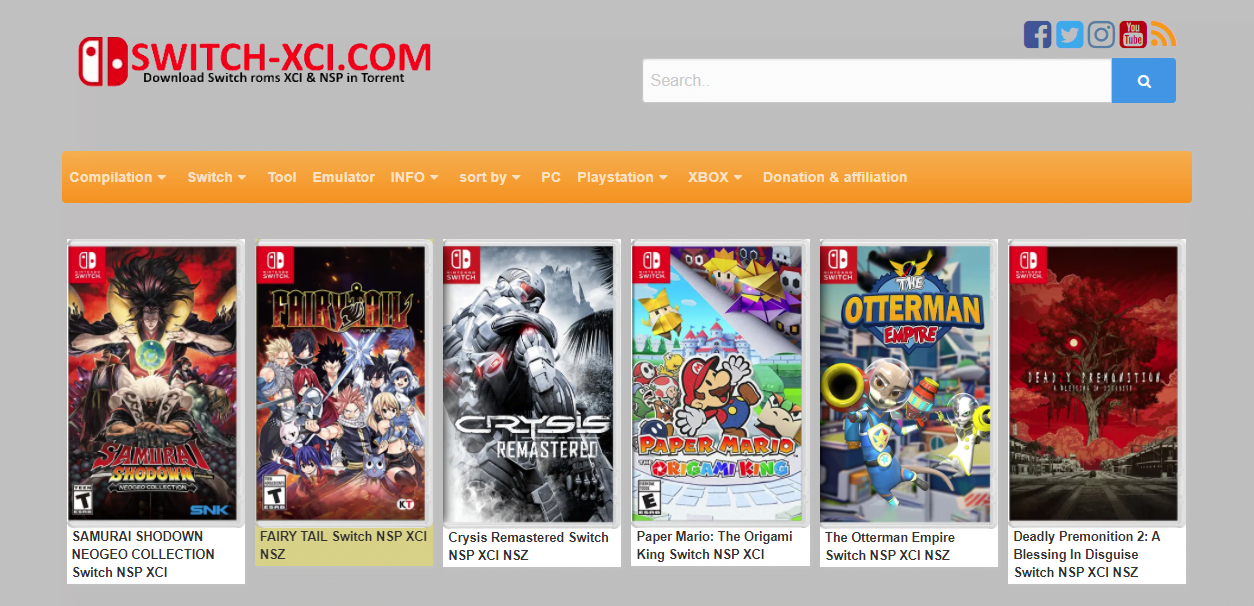
Task: Open the Instagram profile icon
Action: pos(1101,35)
